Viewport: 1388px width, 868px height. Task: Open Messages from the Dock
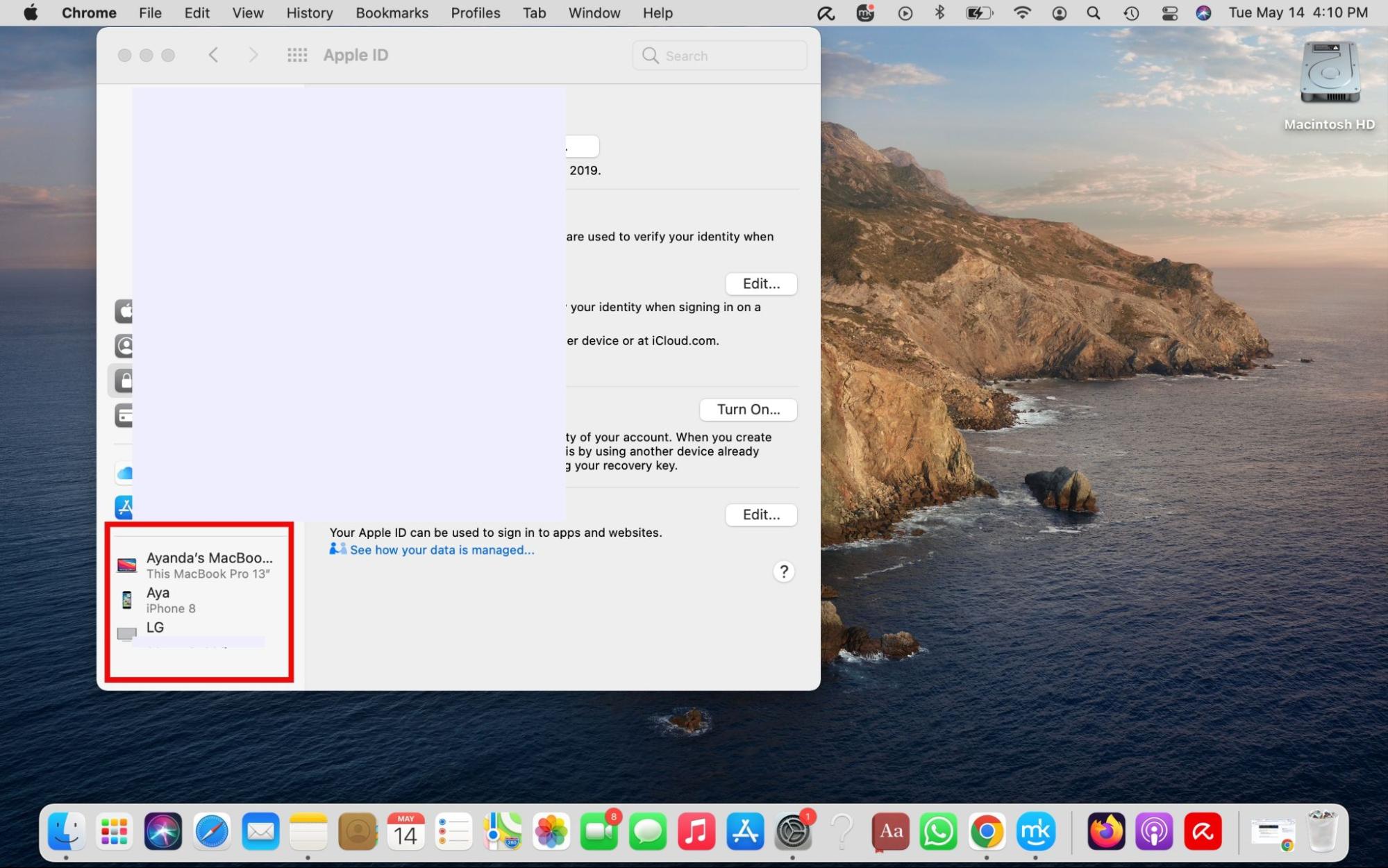click(648, 831)
